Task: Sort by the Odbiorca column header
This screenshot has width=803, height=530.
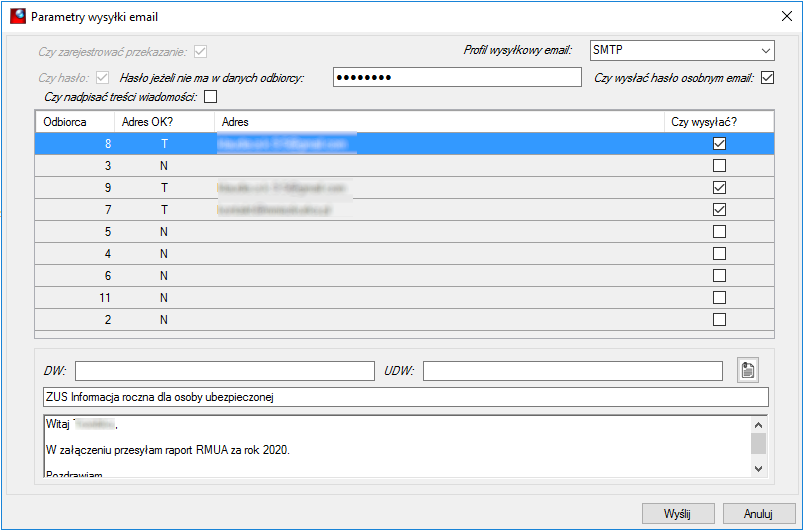Action: [x=74, y=122]
